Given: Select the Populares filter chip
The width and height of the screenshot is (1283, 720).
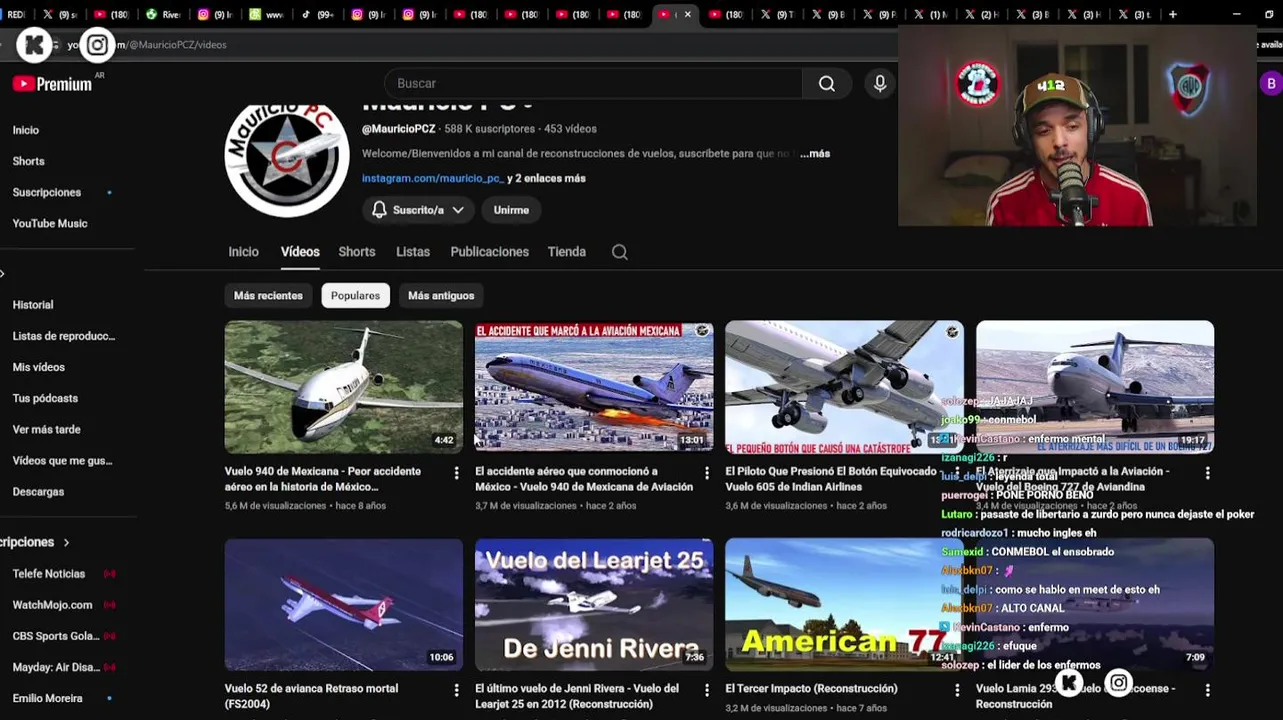Looking at the screenshot, I should (355, 296).
